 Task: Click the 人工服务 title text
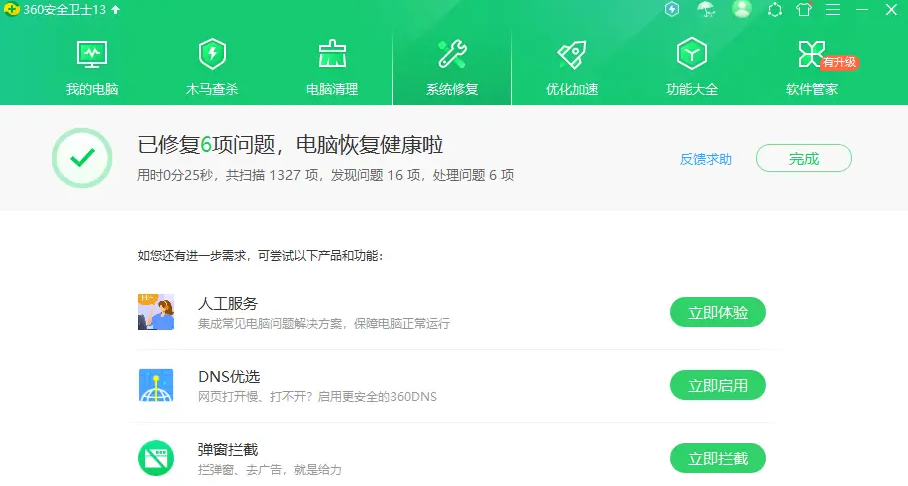[x=228, y=304]
